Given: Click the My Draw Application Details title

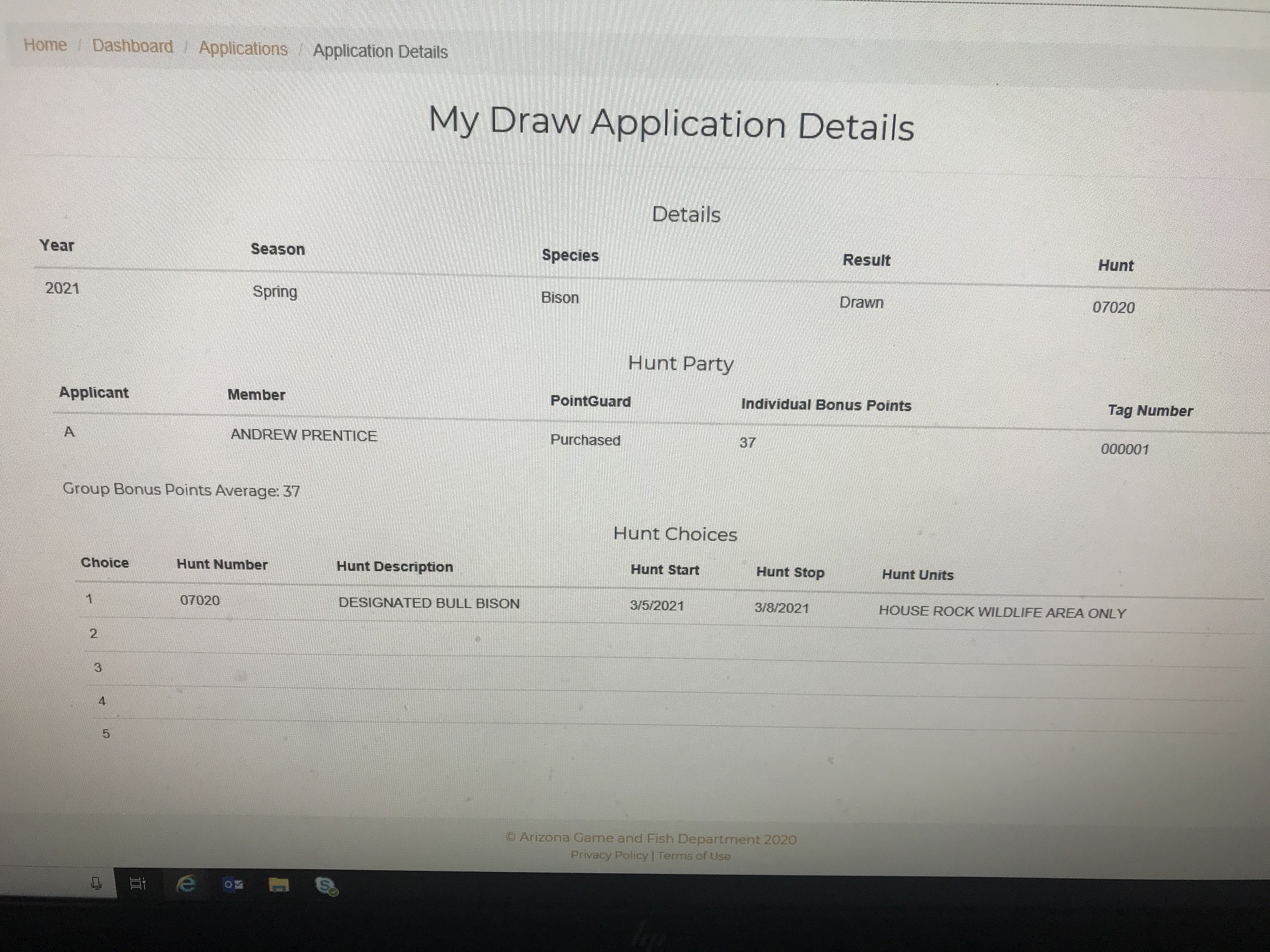Looking at the screenshot, I should point(672,123).
